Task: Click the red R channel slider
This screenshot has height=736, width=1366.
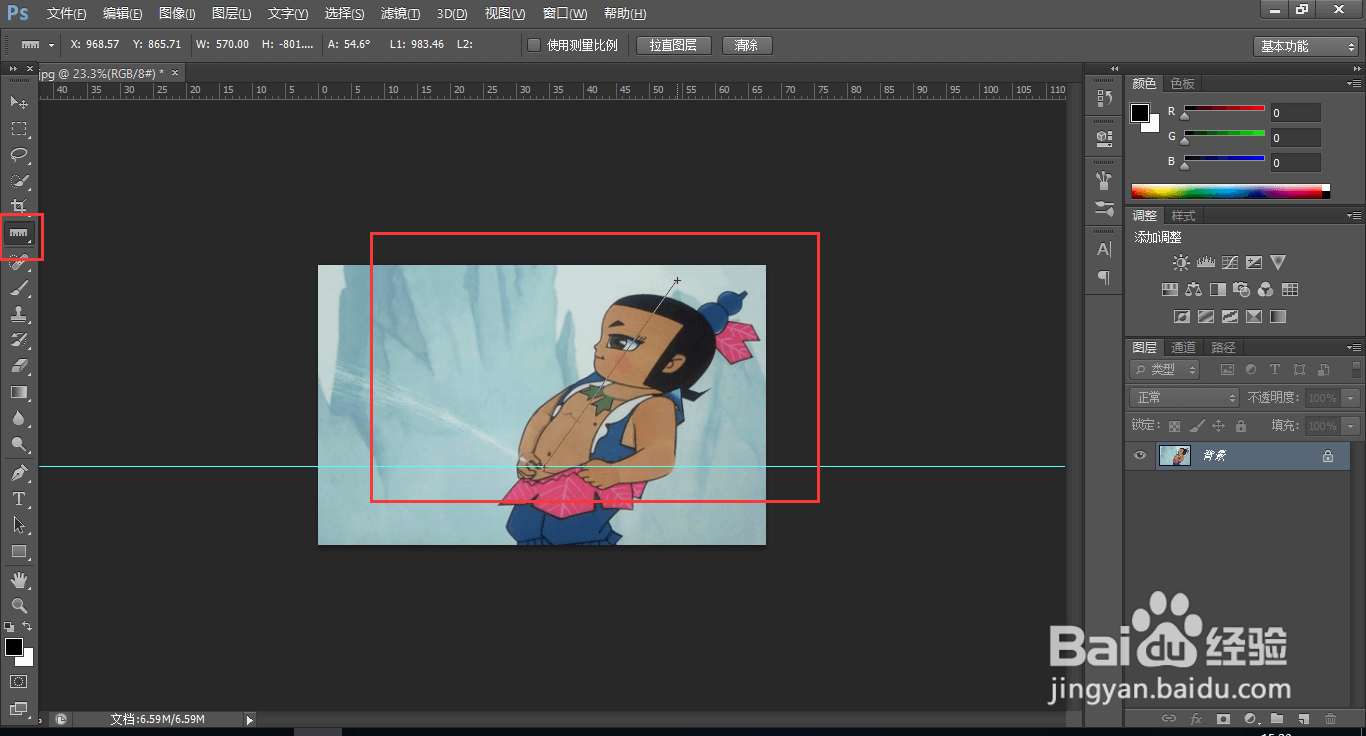Action: (x=1224, y=109)
